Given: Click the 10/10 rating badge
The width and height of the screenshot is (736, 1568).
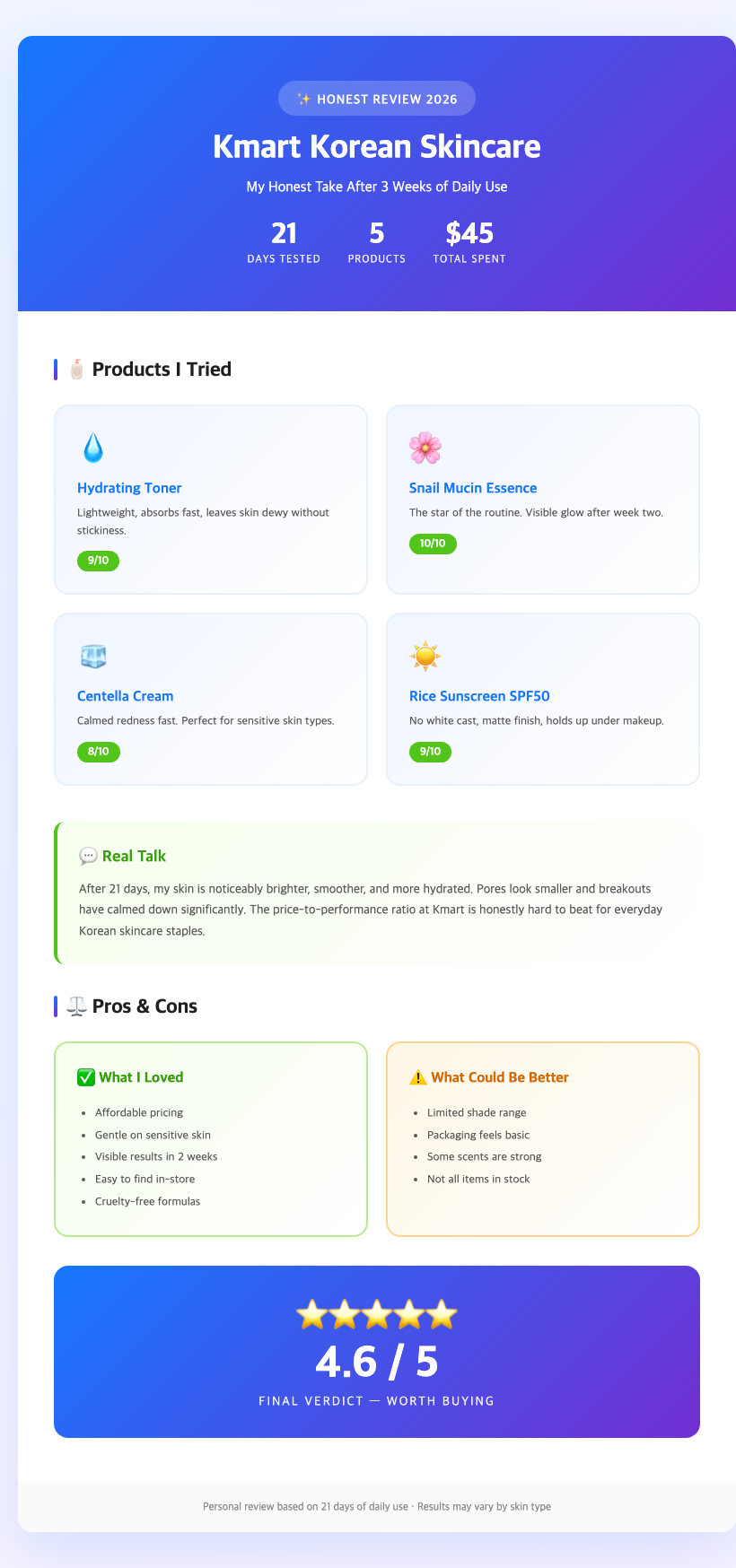Looking at the screenshot, I should tap(433, 543).
